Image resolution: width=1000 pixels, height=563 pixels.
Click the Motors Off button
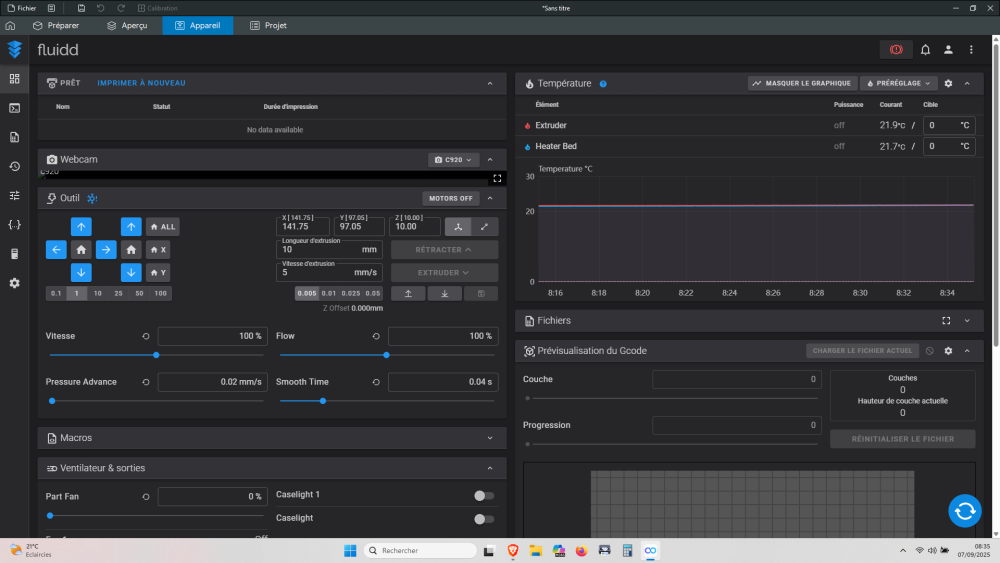point(451,198)
